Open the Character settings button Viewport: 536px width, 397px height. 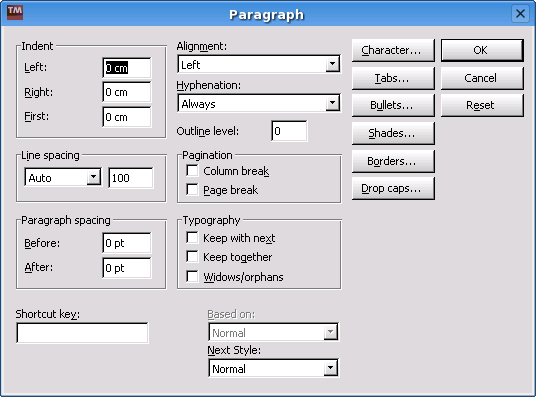point(393,50)
